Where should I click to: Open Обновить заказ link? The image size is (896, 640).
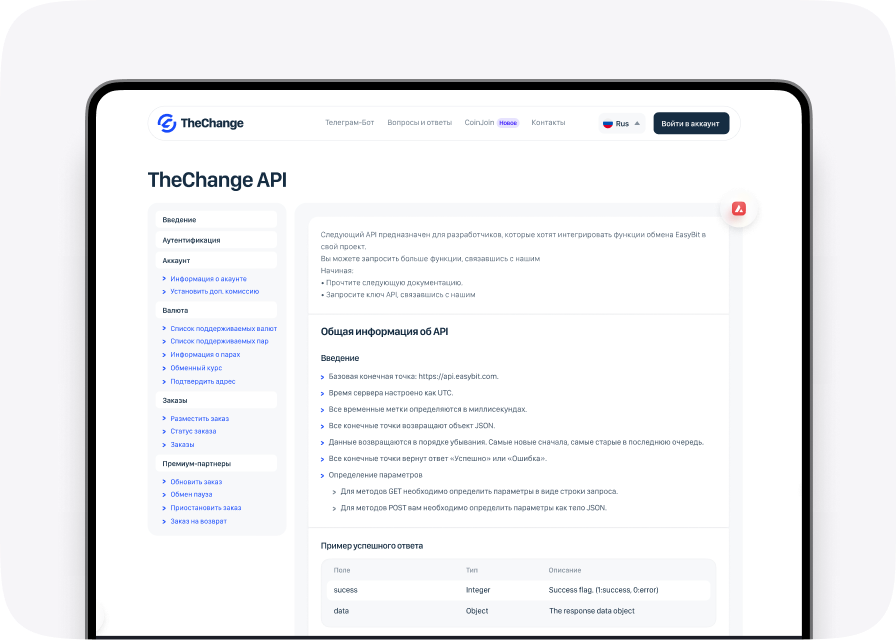pos(196,482)
